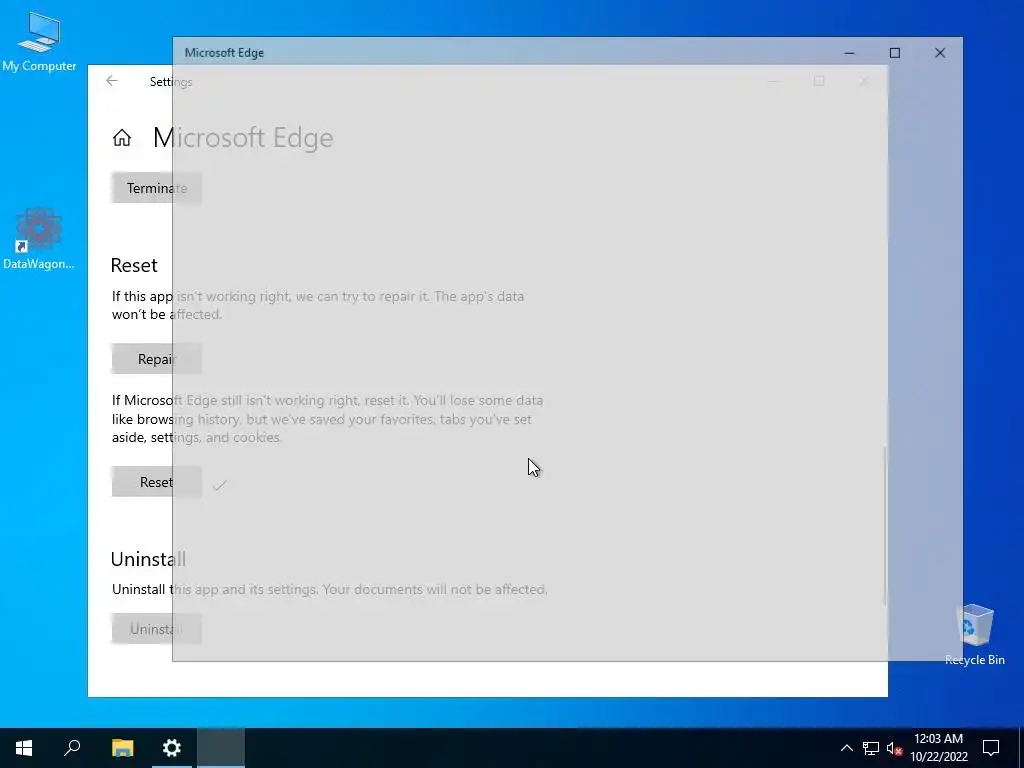Screen dimensions: 1024x768
Task: Maximize the Microsoft Edge window
Action: (x=895, y=53)
